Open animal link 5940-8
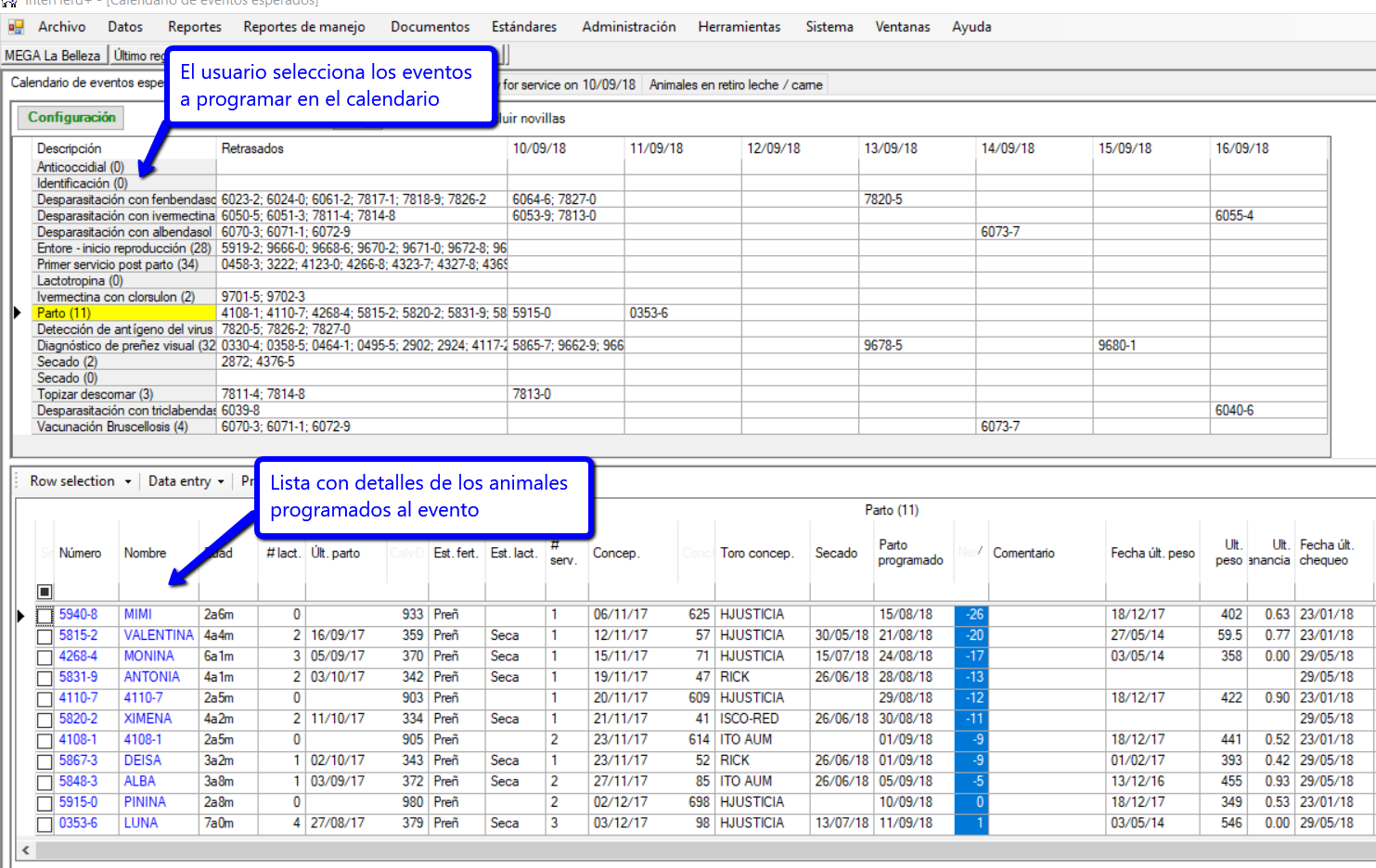1376x868 pixels. (x=78, y=614)
